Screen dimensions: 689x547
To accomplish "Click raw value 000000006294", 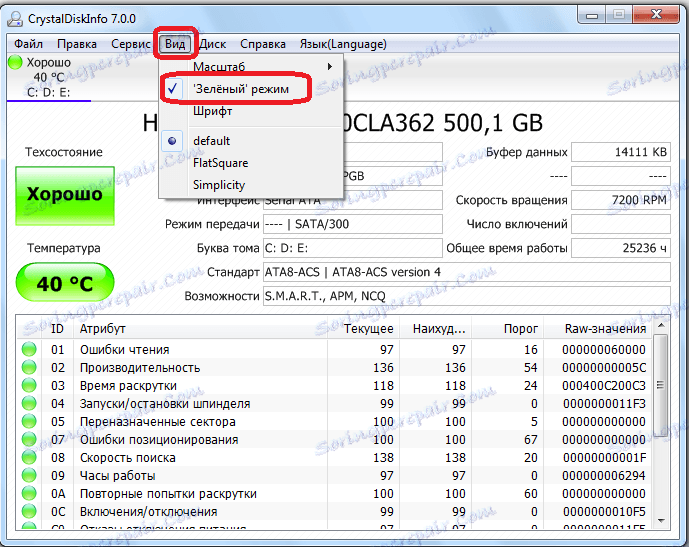I will tap(604, 475).
